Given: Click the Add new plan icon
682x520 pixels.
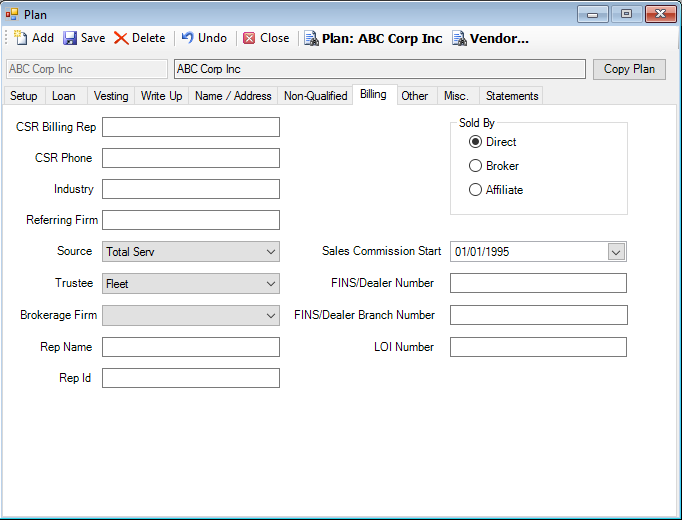Looking at the screenshot, I should pos(20,38).
